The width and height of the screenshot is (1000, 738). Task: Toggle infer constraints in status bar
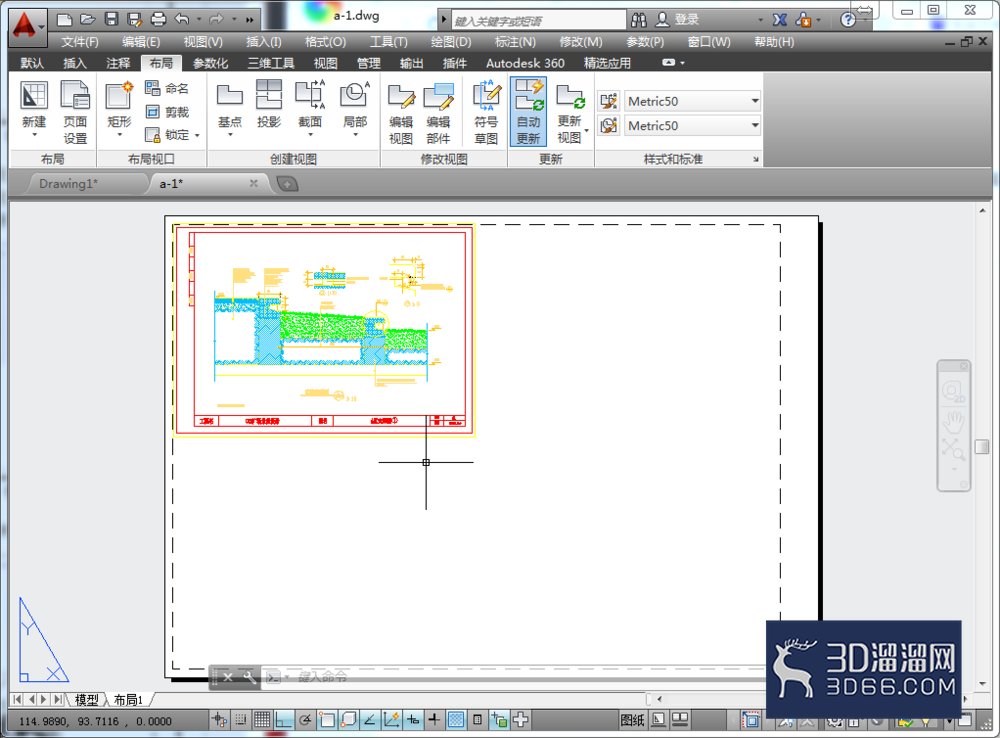219,720
